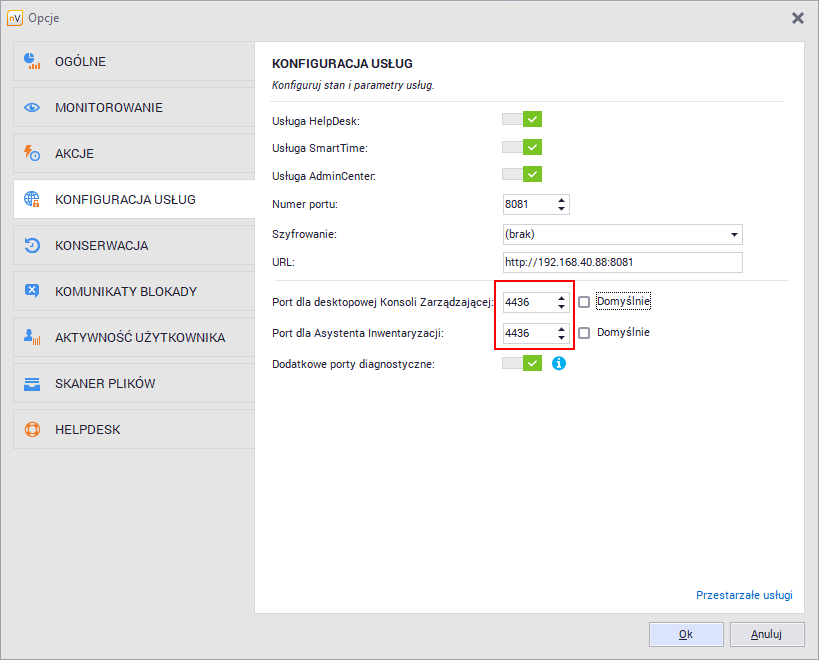Enable Domyślnie for Asystenta Inwentaryzacji port
819x660 pixels.
584,333
